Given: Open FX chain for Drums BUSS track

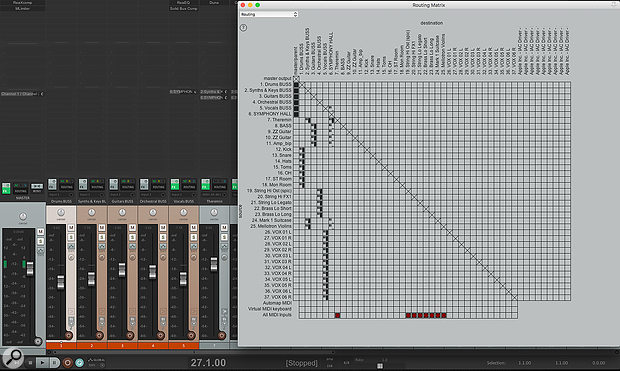Looking at the screenshot, I should [52, 184].
